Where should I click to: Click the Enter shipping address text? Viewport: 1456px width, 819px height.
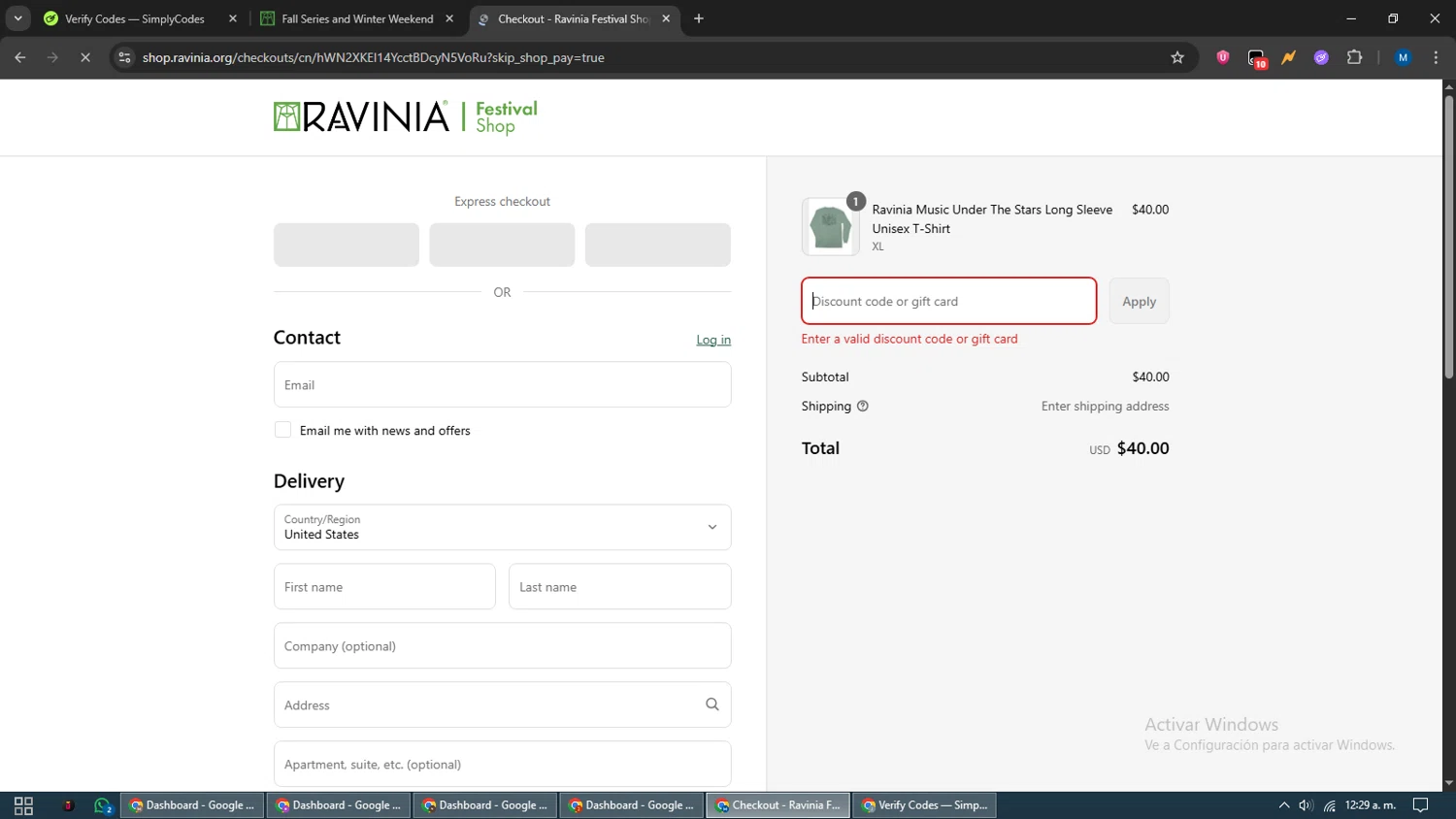click(x=1105, y=407)
